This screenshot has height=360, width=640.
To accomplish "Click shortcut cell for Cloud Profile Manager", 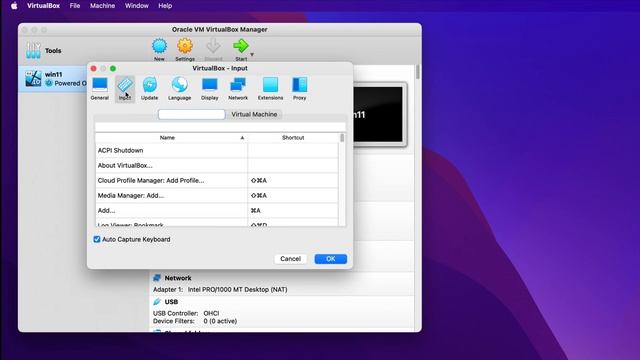I will coord(293,180).
